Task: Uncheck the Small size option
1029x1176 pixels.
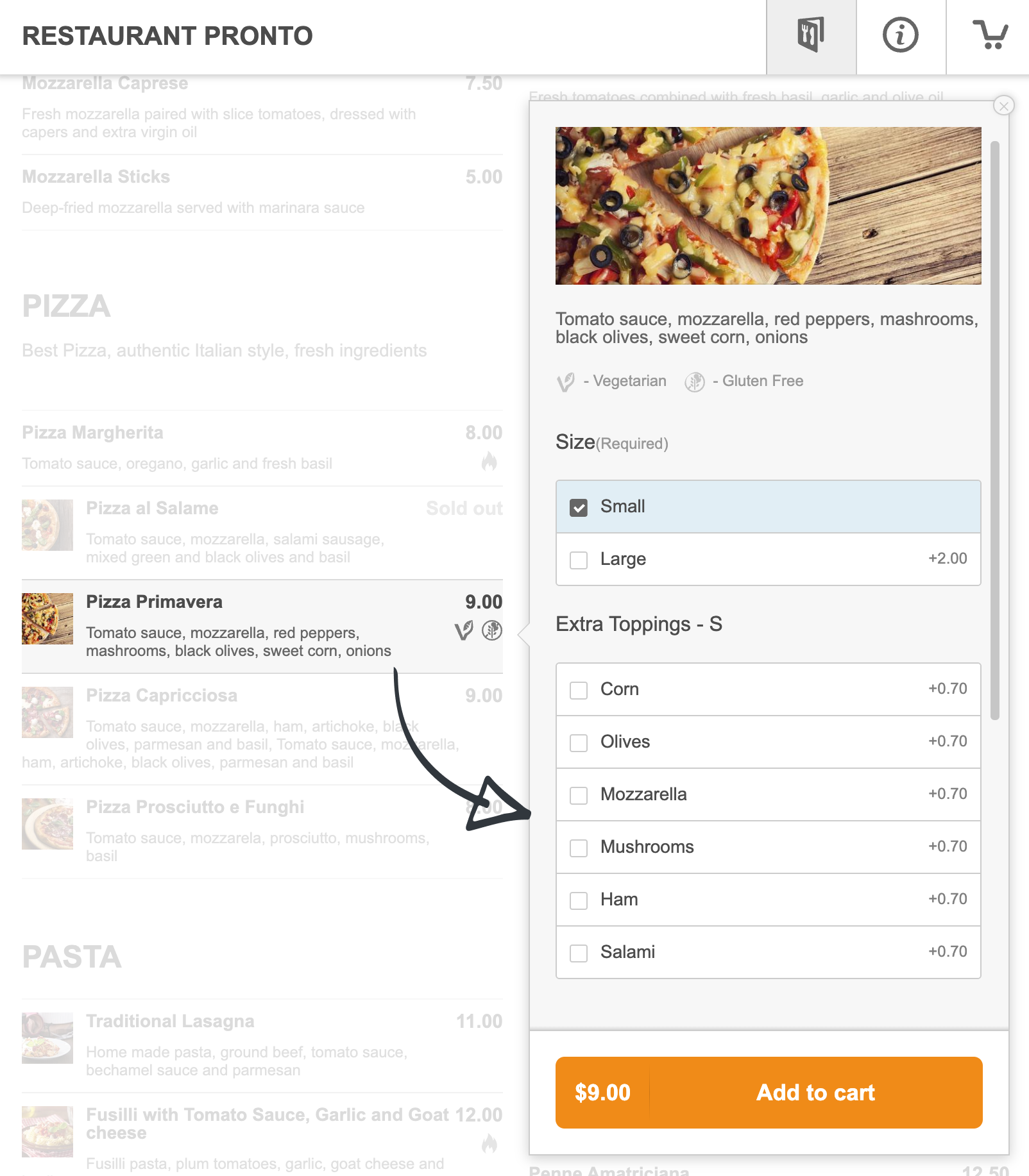Action: 579,507
